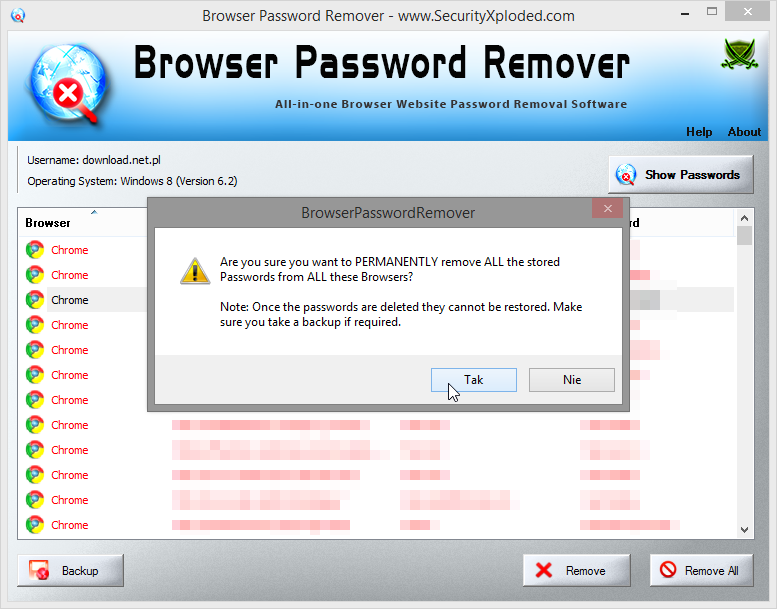Click app icon in title bar
The image size is (777, 609).
click(x=18, y=15)
